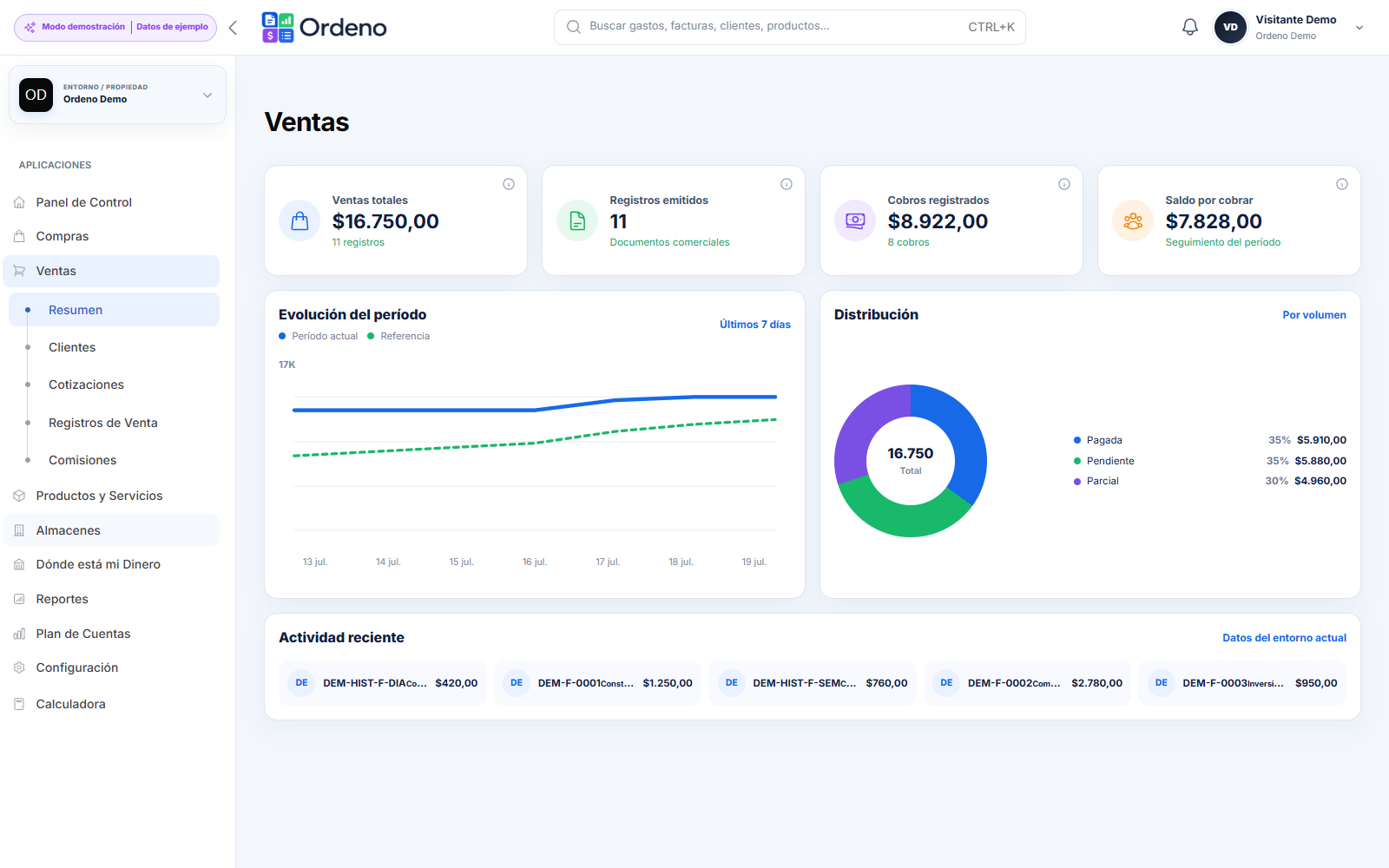Click the people icon in Saldo por cobrar

pyautogui.click(x=1133, y=220)
